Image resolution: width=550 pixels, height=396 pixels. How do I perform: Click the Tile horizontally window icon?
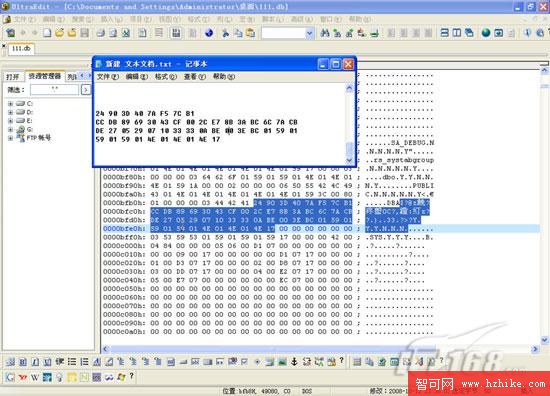444,33
